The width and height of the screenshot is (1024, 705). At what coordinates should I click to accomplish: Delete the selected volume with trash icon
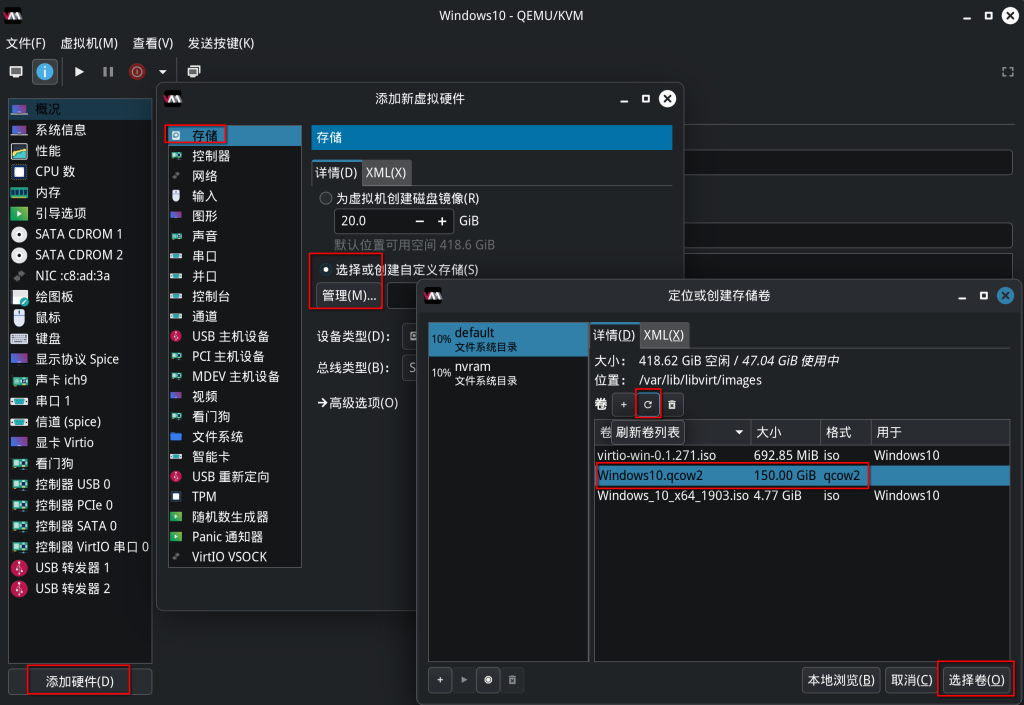click(x=672, y=404)
